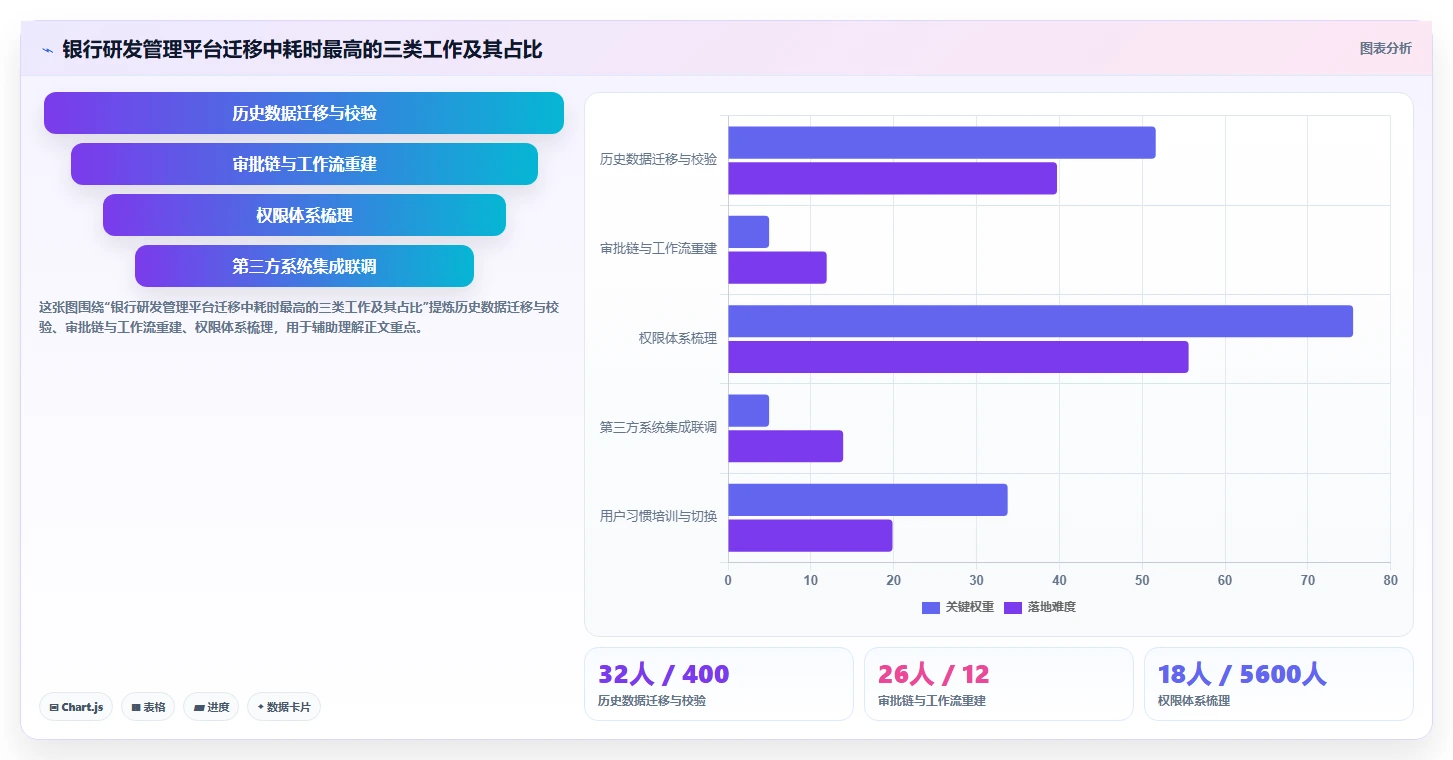The height and width of the screenshot is (760, 1453).
Task: Open the 32人 / 400 data card
Action: pos(719,684)
